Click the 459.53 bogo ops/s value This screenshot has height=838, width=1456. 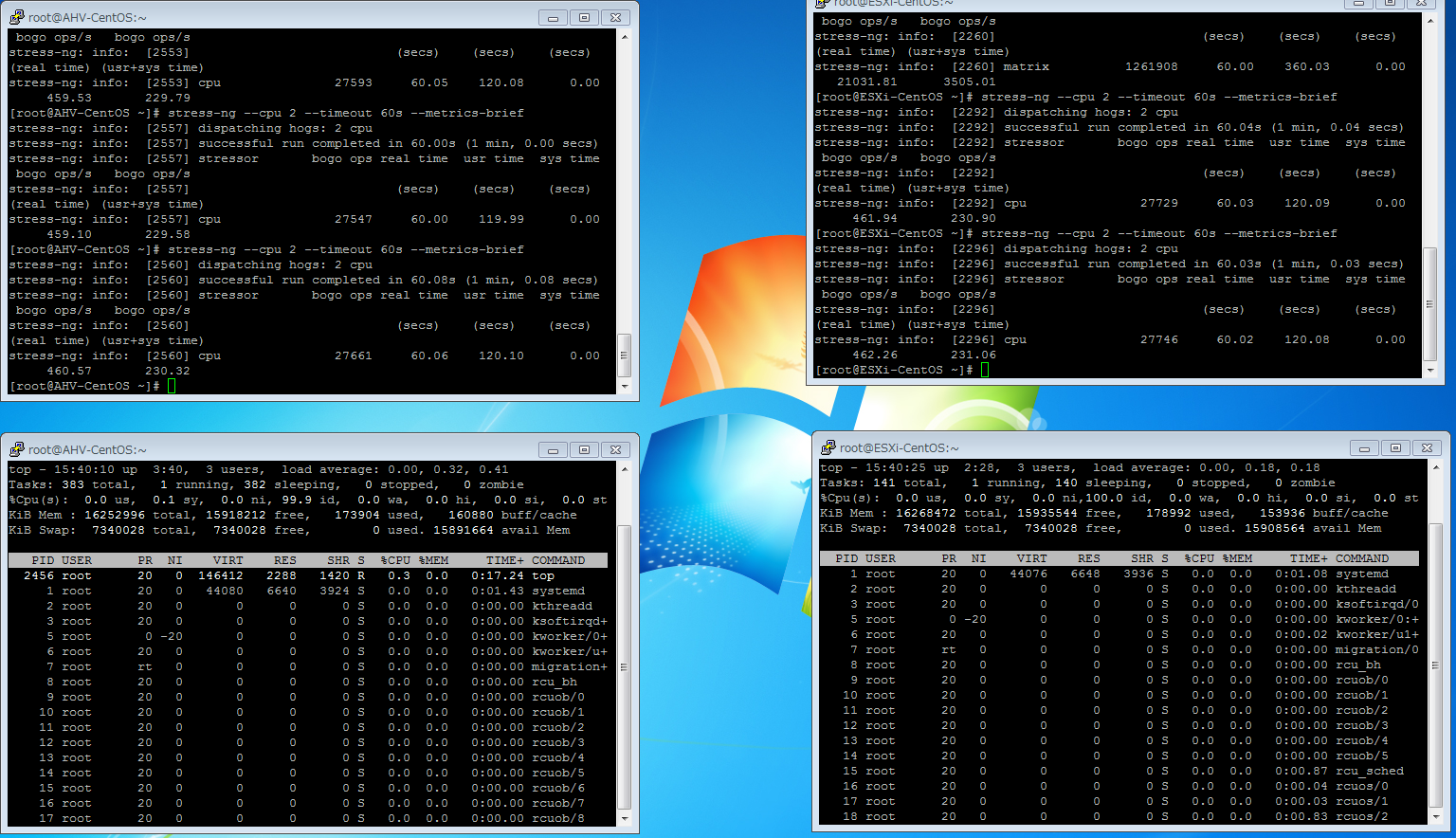pyautogui.click(x=69, y=98)
